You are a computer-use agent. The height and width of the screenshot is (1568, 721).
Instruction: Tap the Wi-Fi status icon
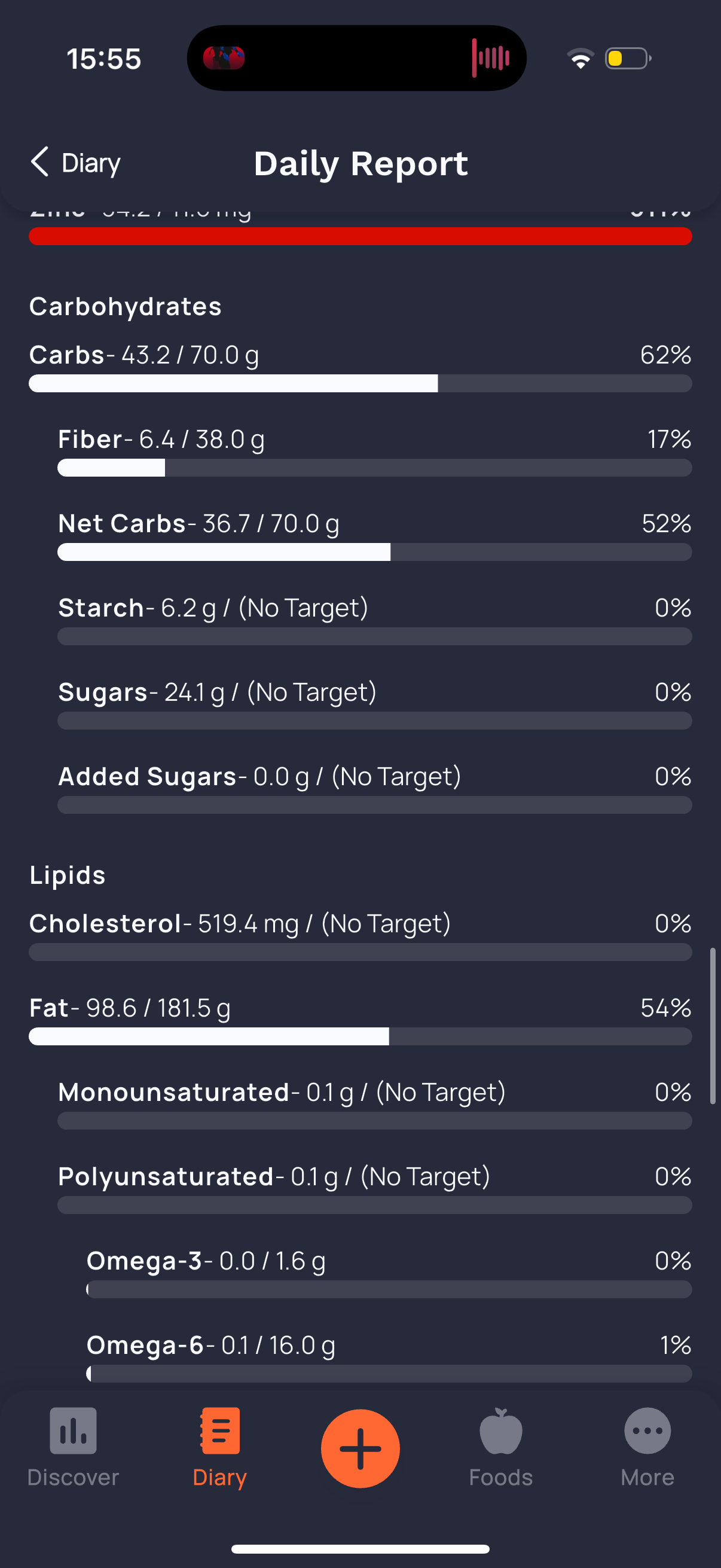581,59
